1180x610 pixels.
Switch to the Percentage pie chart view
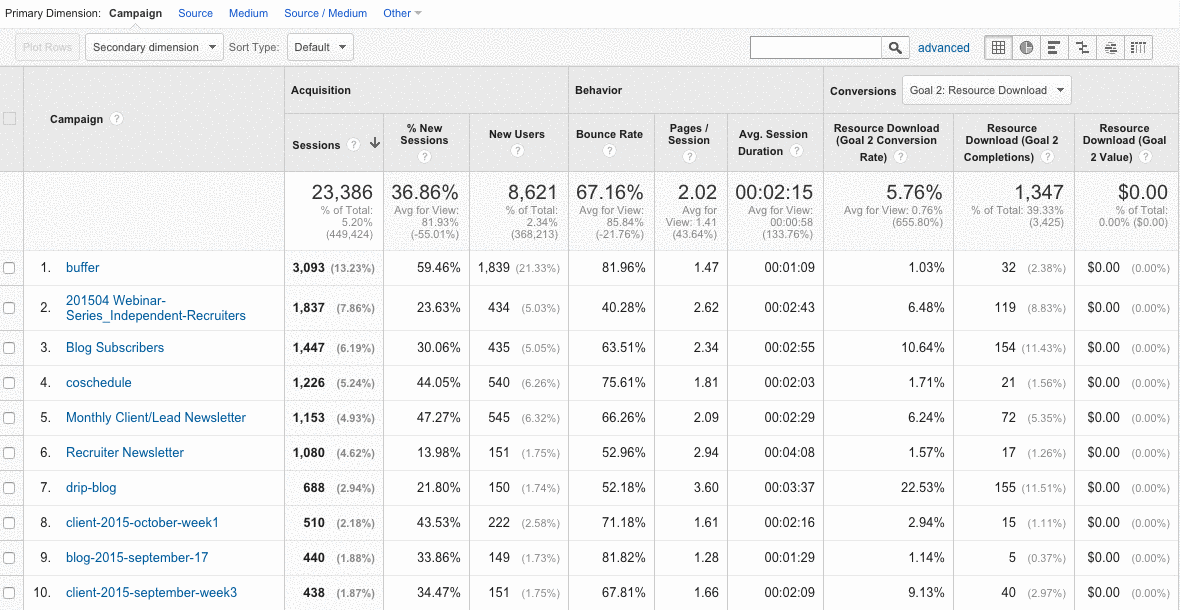pyautogui.click(x=1026, y=47)
